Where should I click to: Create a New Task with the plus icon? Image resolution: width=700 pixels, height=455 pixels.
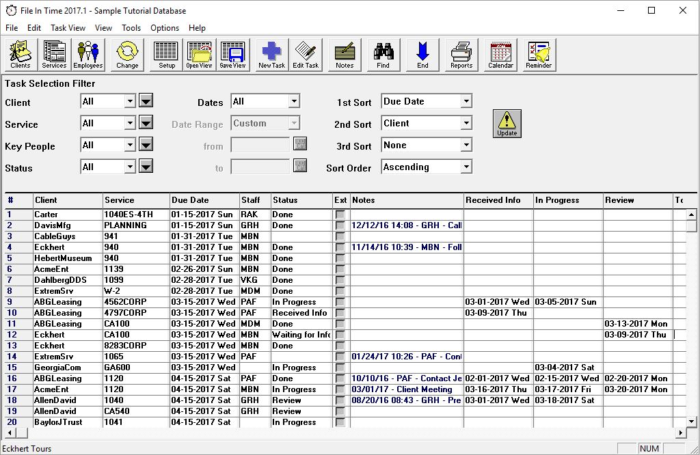pos(271,54)
